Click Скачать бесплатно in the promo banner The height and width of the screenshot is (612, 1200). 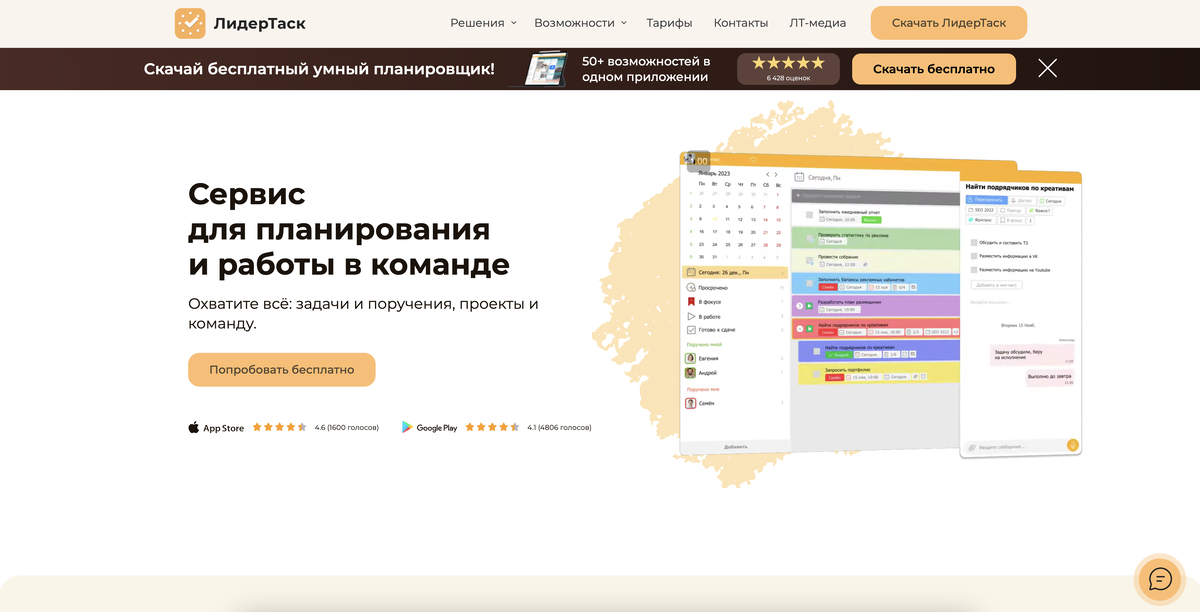click(934, 69)
